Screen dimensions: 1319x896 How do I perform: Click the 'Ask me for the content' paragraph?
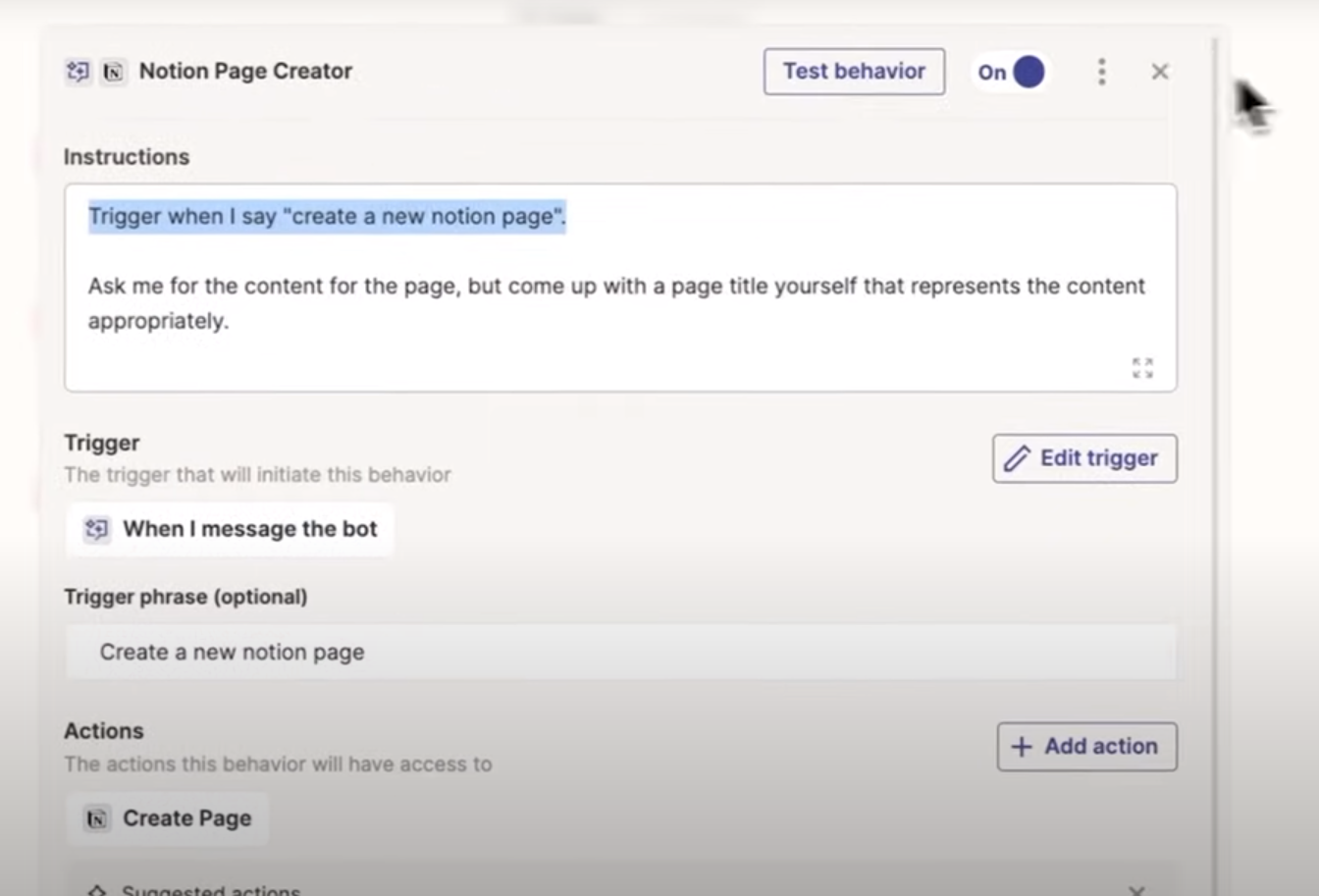(616, 303)
